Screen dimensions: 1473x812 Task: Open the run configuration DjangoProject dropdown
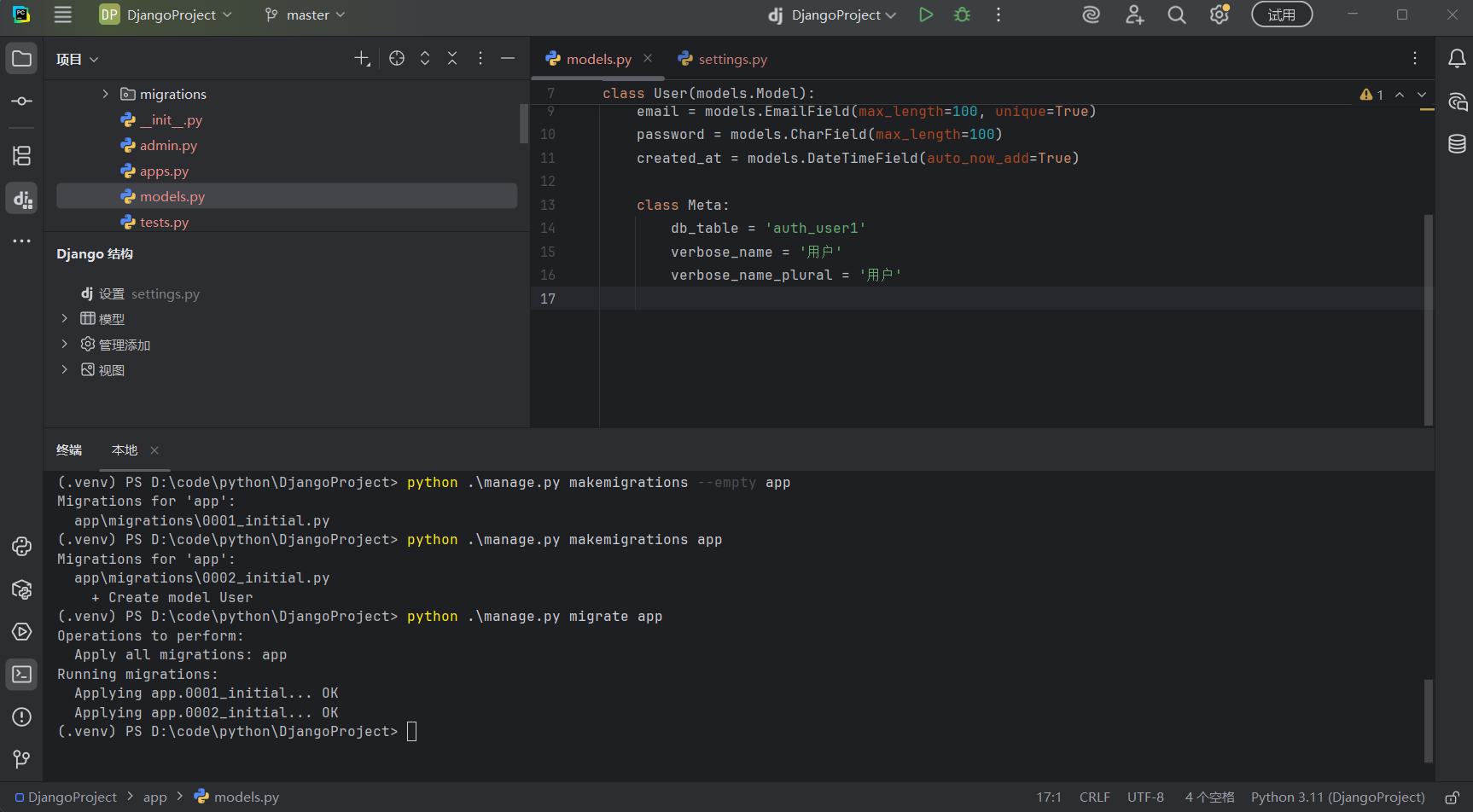pos(832,14)
